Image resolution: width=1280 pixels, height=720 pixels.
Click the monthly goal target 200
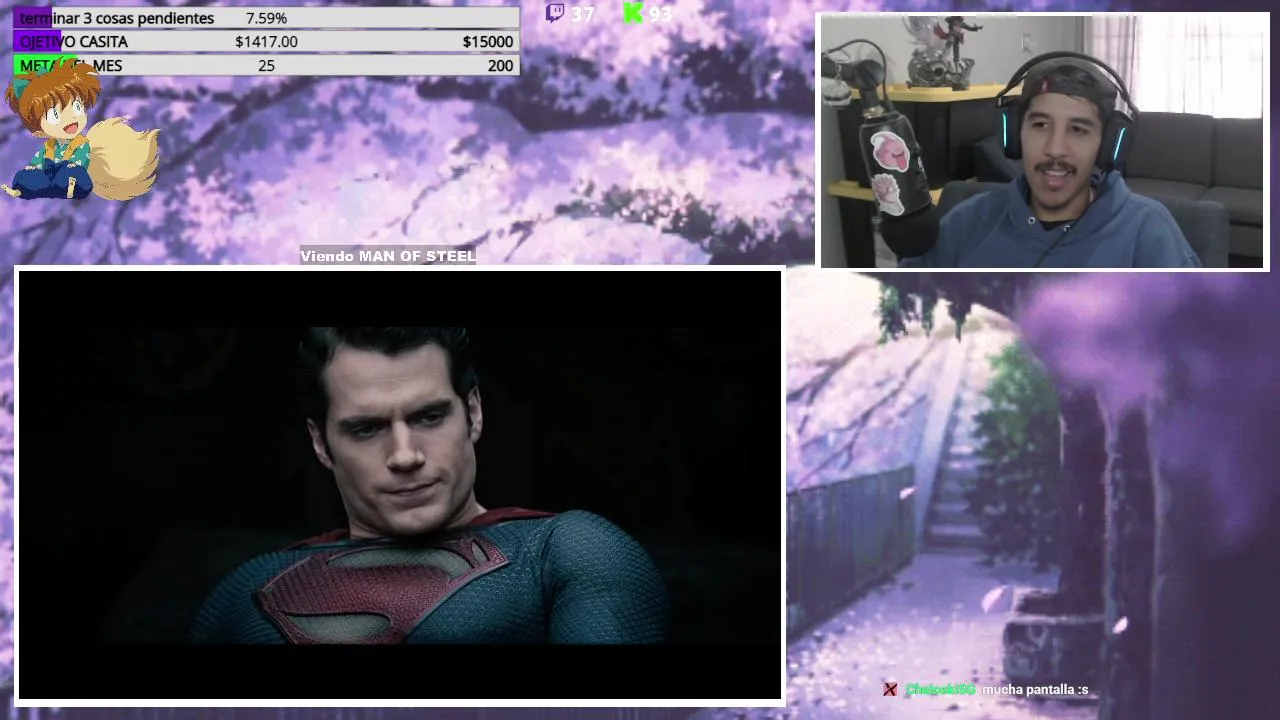pyautogui.click(x=500, y=65)
